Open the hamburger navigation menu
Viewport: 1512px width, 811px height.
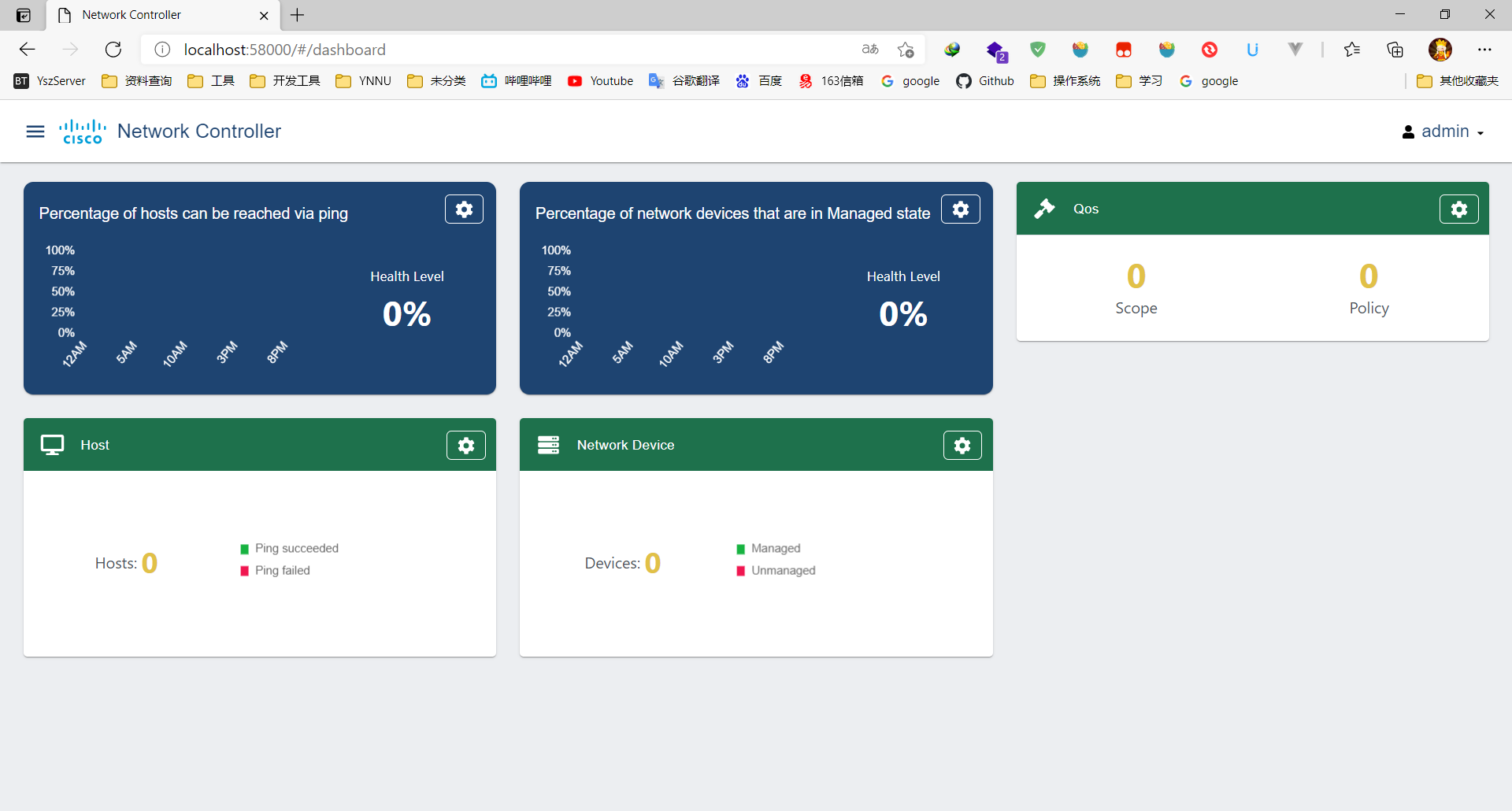35,131
